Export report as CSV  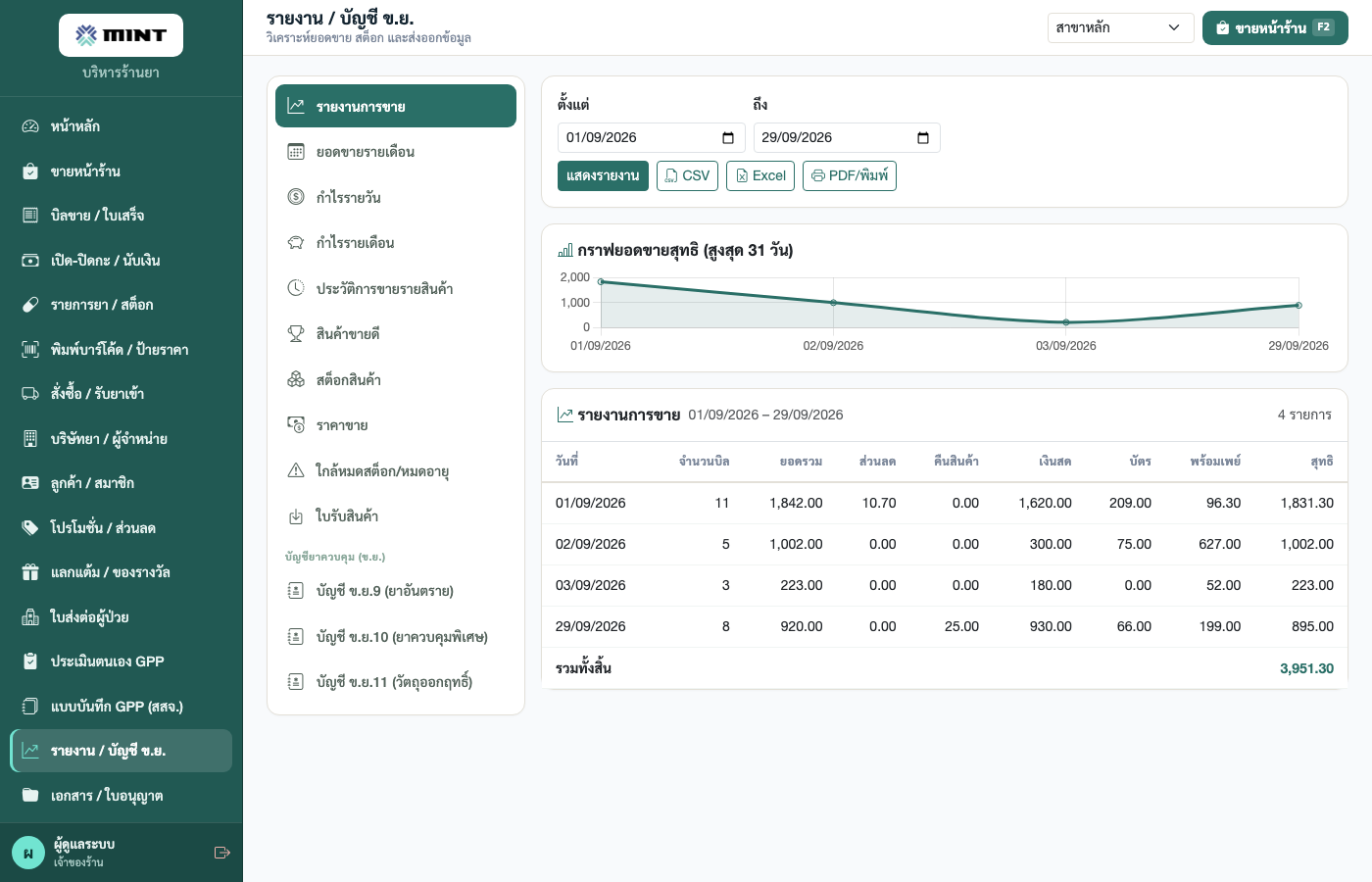(687, 175)
